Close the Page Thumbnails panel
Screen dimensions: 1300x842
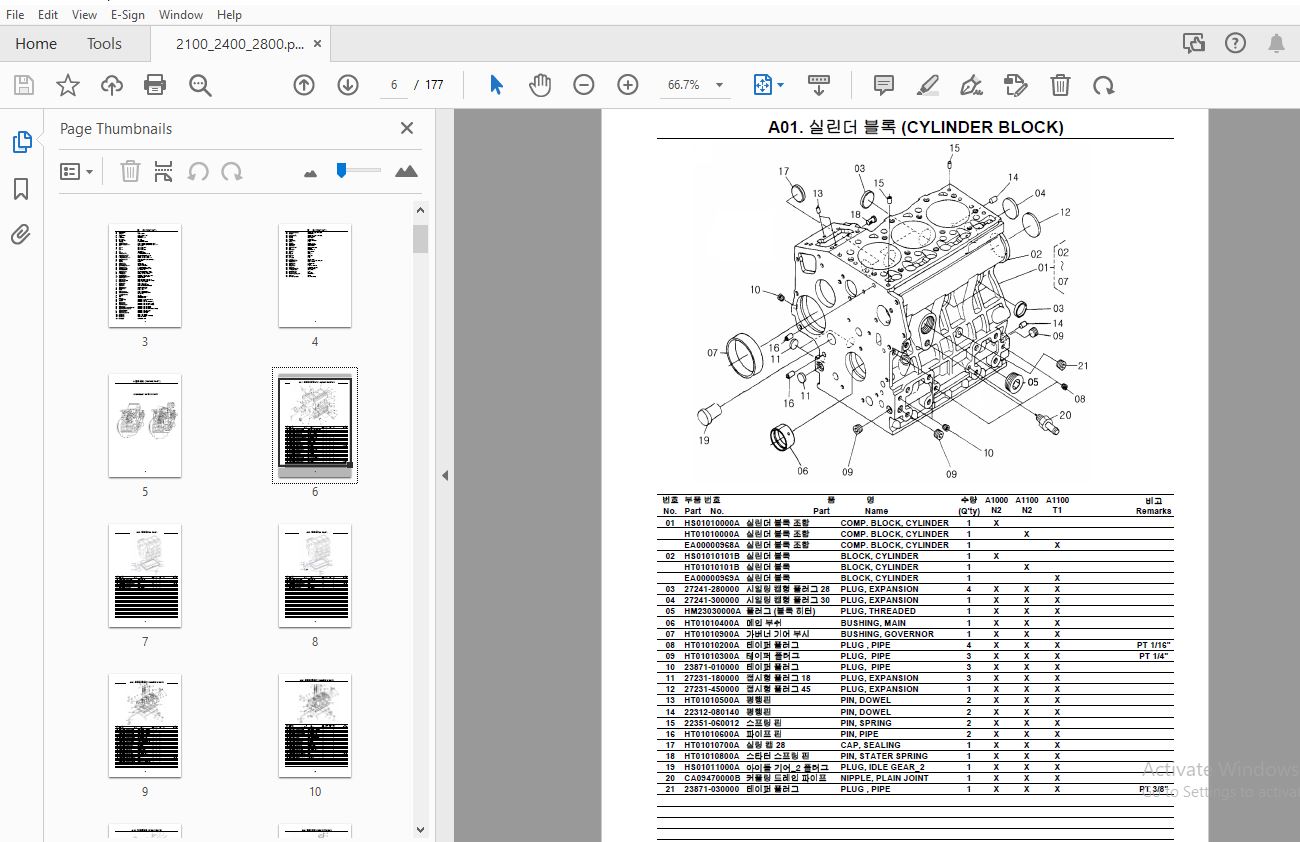click(407, 128)
